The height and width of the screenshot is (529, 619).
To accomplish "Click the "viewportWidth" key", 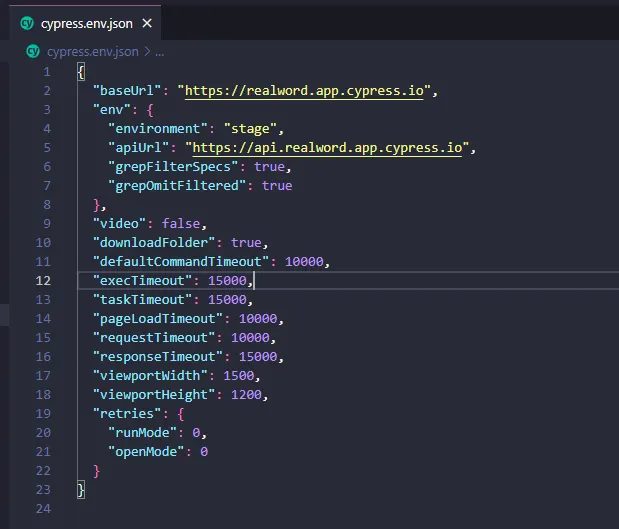I will pos(150,376).
